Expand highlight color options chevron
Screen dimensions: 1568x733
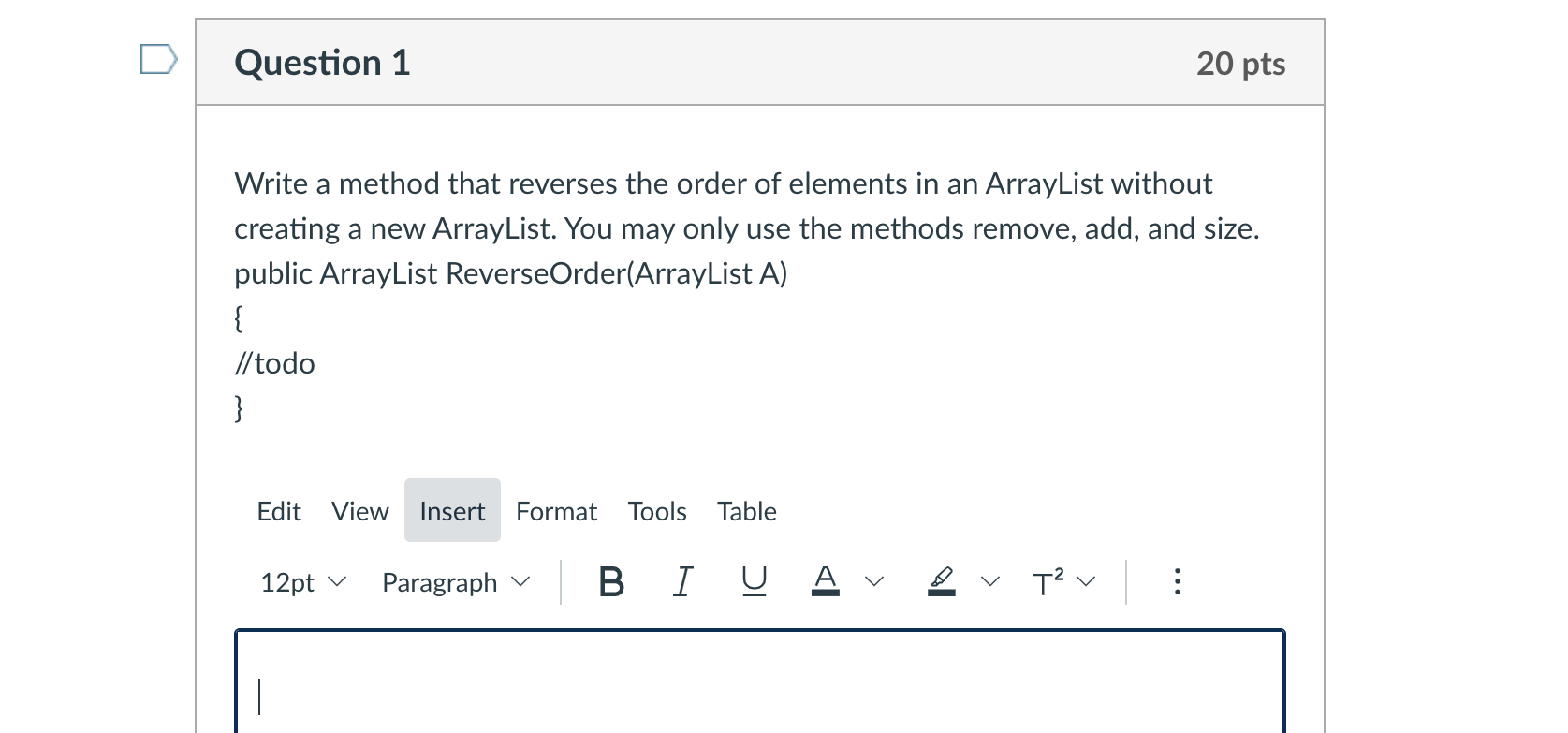(x=989, y=582)
